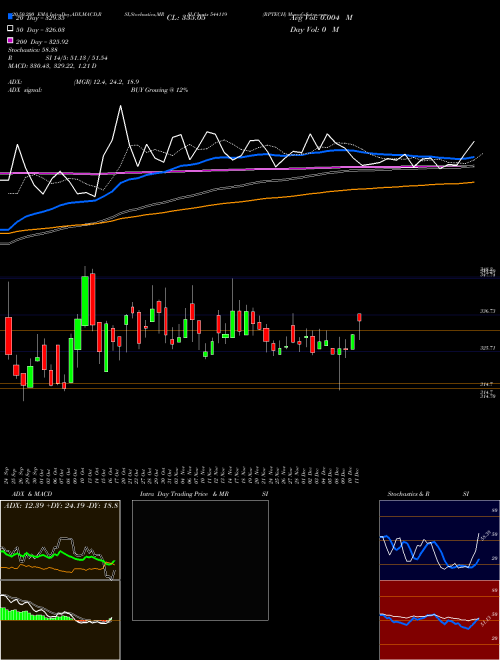Click the MACD histogram chart panel
Viewport: 500px width, 660px height.
click(60, 620)
